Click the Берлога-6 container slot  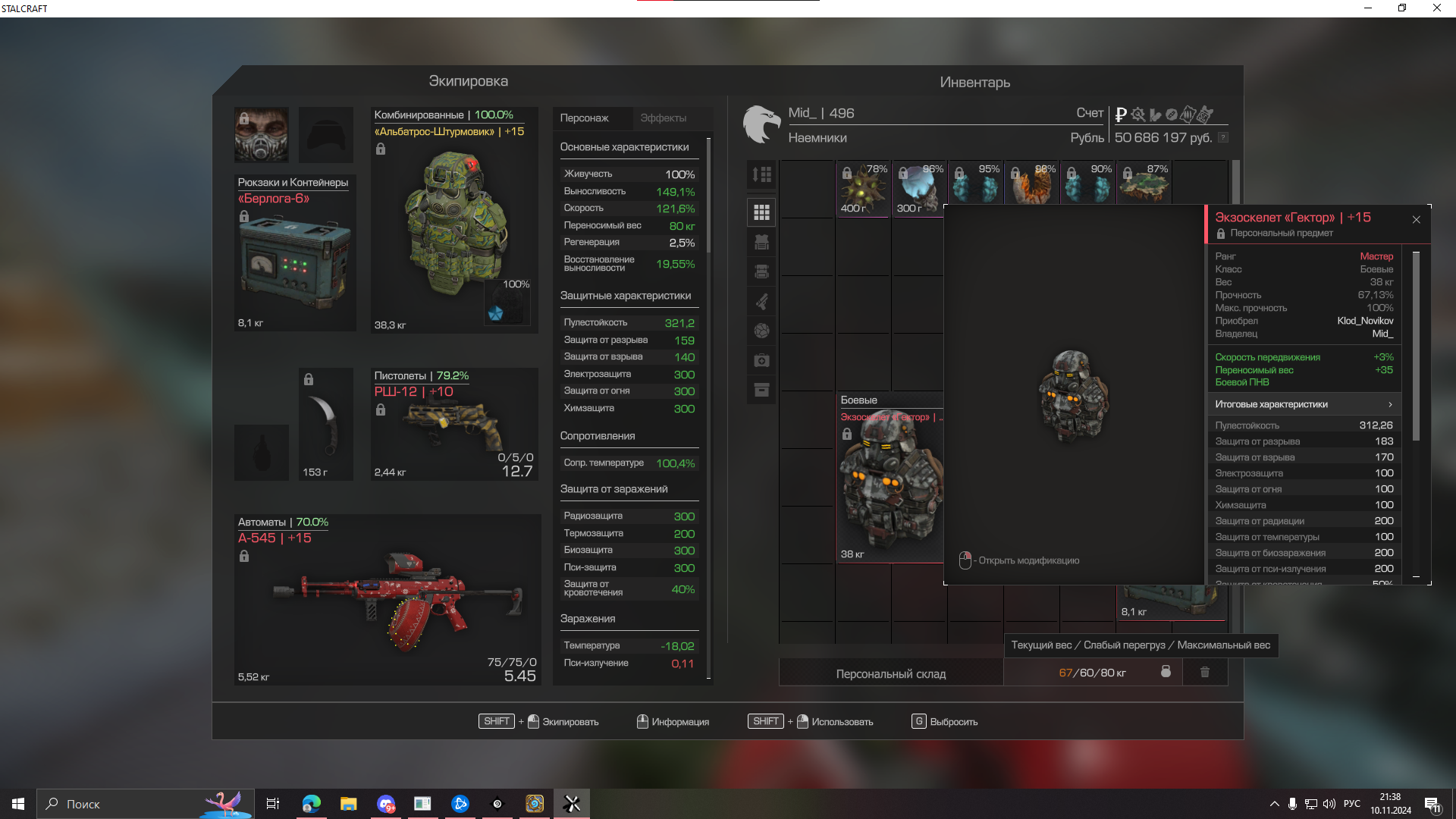pos(295,253)
